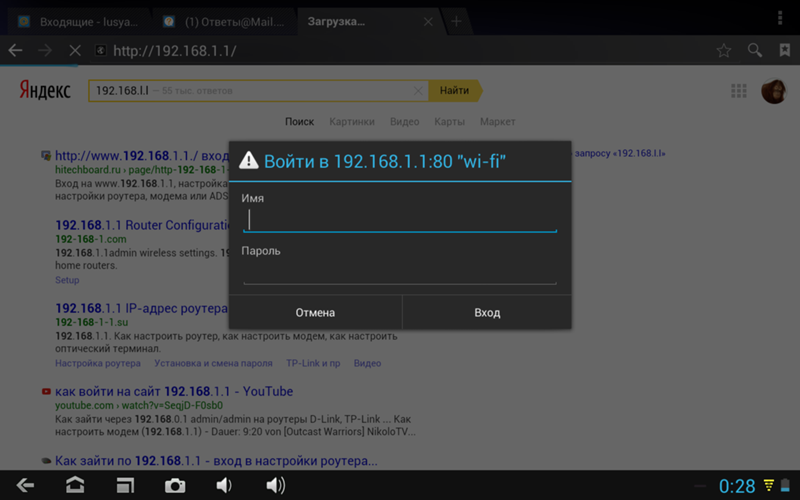
Task: Tap the Android back navigation button
Action: [x=25, y=485]
